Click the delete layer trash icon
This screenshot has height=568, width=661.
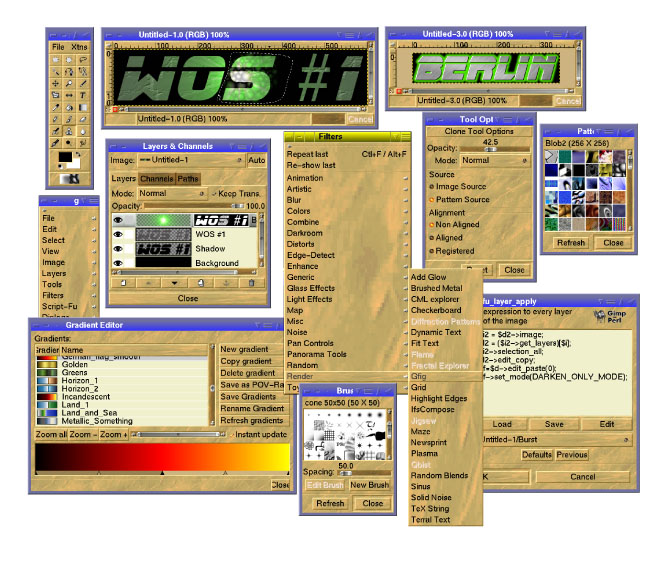252,283
